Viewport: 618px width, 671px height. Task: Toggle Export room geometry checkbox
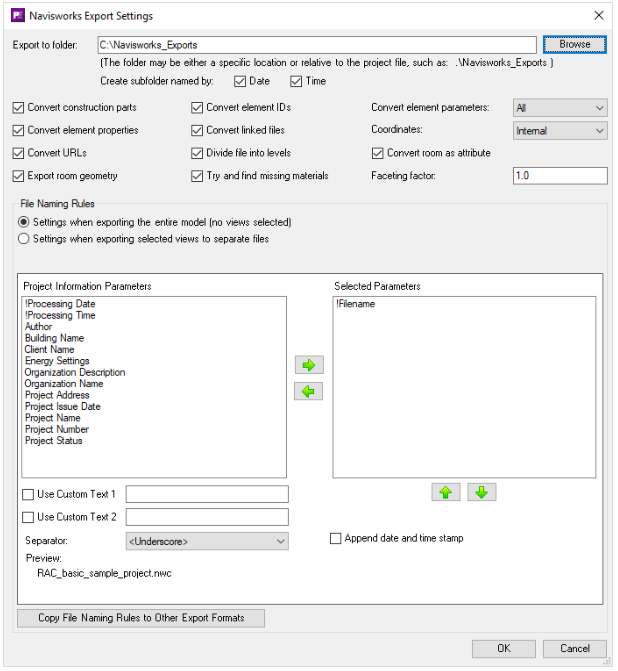[18, 176]
